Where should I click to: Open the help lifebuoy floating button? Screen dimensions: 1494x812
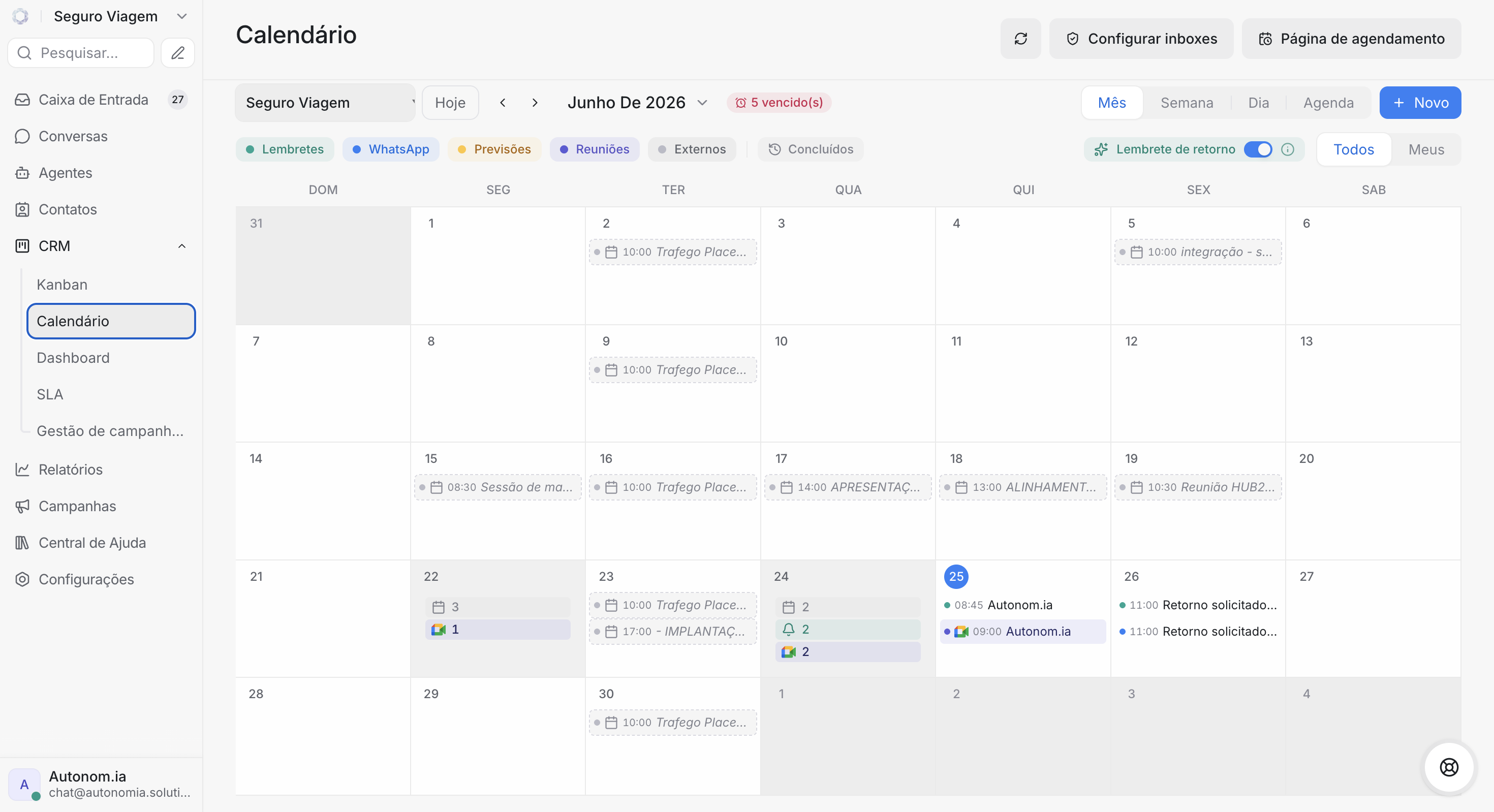coord(1449,767)
